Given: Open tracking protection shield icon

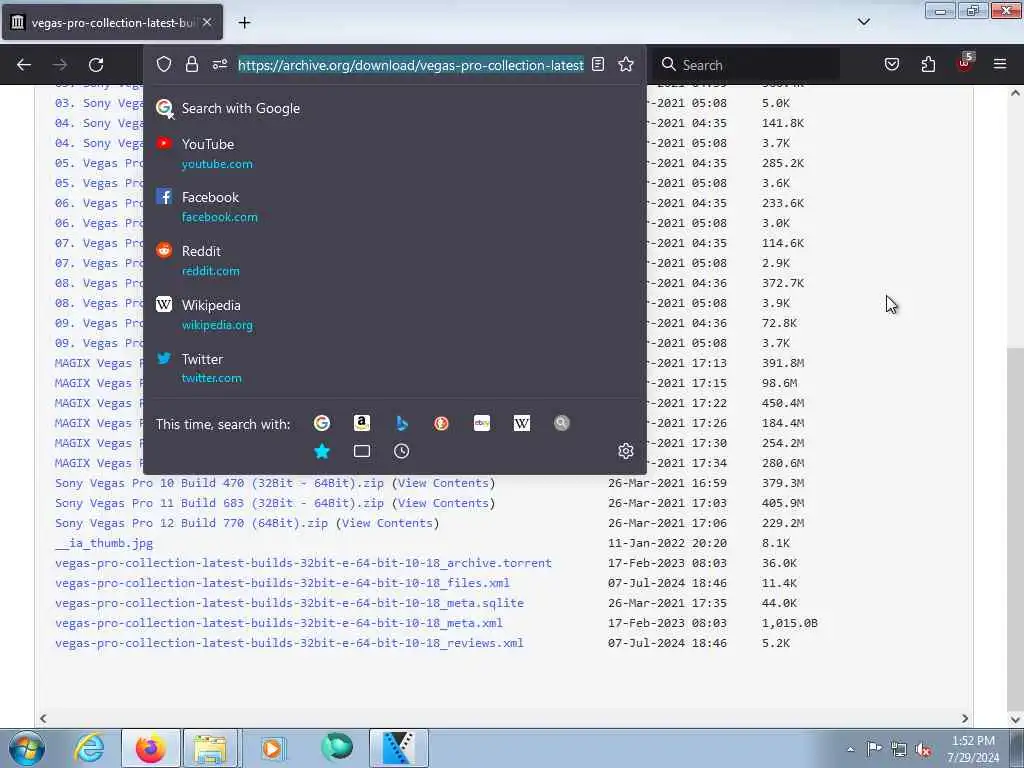Looking at the screenshot, I should [164, 64].
